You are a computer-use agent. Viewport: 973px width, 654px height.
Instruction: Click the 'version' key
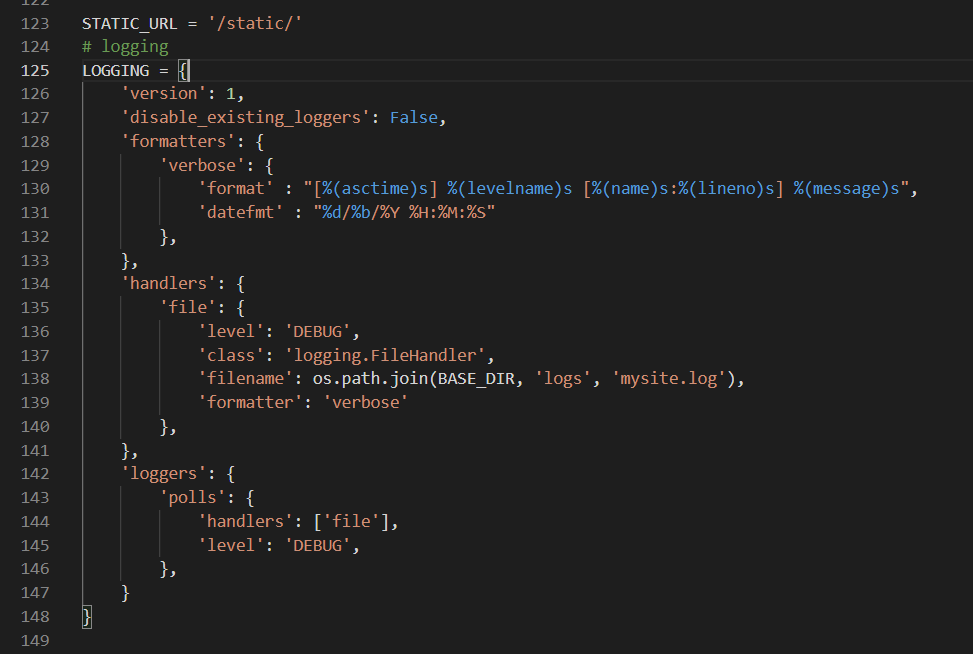(164, 94)
